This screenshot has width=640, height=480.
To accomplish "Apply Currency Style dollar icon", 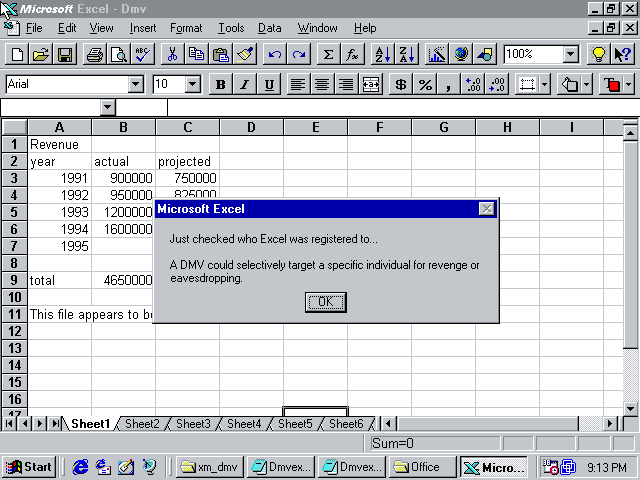I will (400, 84).
